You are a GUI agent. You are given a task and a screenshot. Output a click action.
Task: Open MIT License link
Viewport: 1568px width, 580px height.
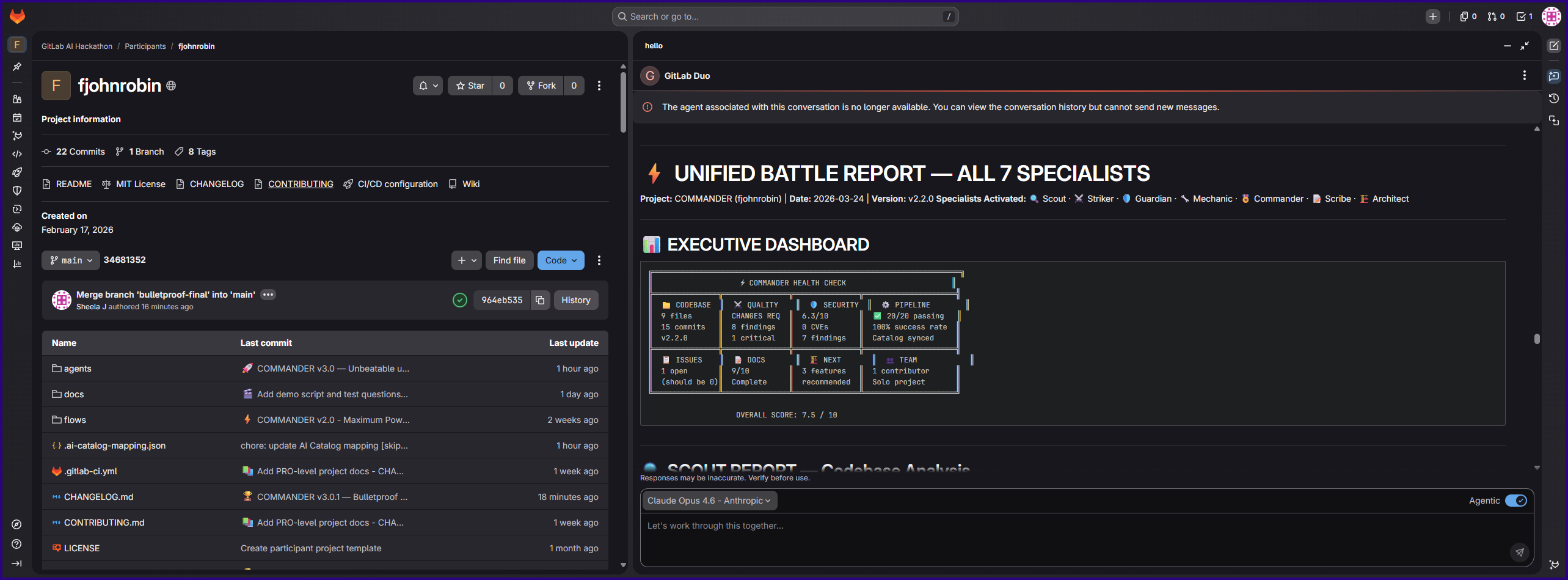click(x=134, y=184)
